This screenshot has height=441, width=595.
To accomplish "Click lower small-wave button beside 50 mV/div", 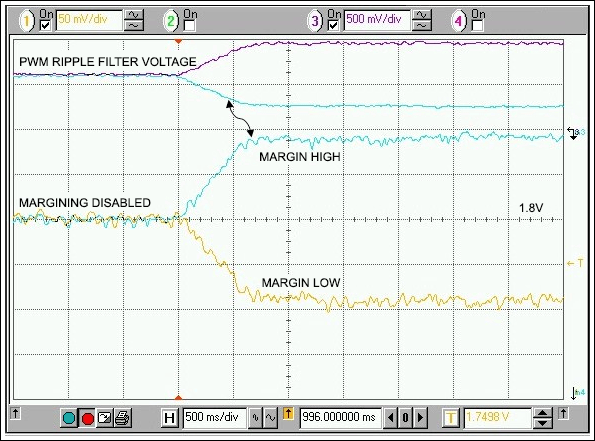I will [134, 25].
